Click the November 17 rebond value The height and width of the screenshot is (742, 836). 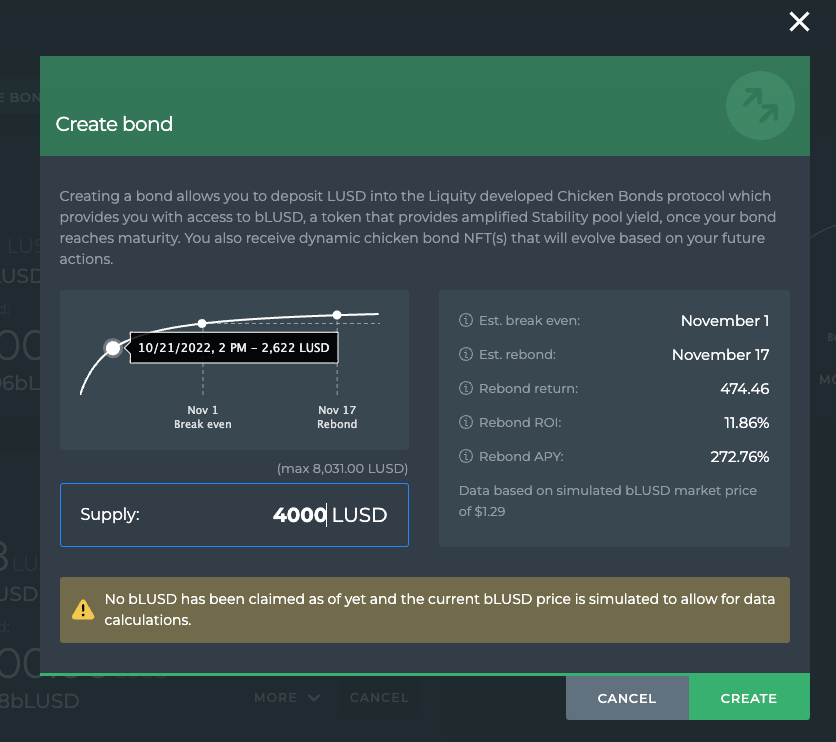pyautogui.click(x=720, y=354)
